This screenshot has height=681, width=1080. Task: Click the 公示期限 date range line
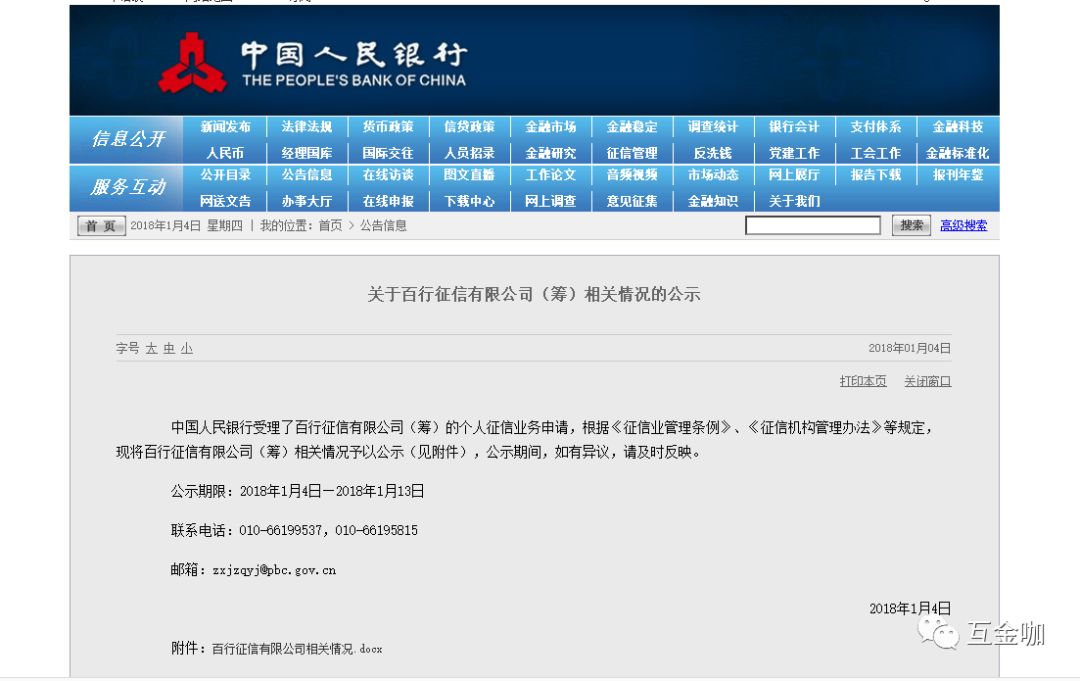click(298, 491)
